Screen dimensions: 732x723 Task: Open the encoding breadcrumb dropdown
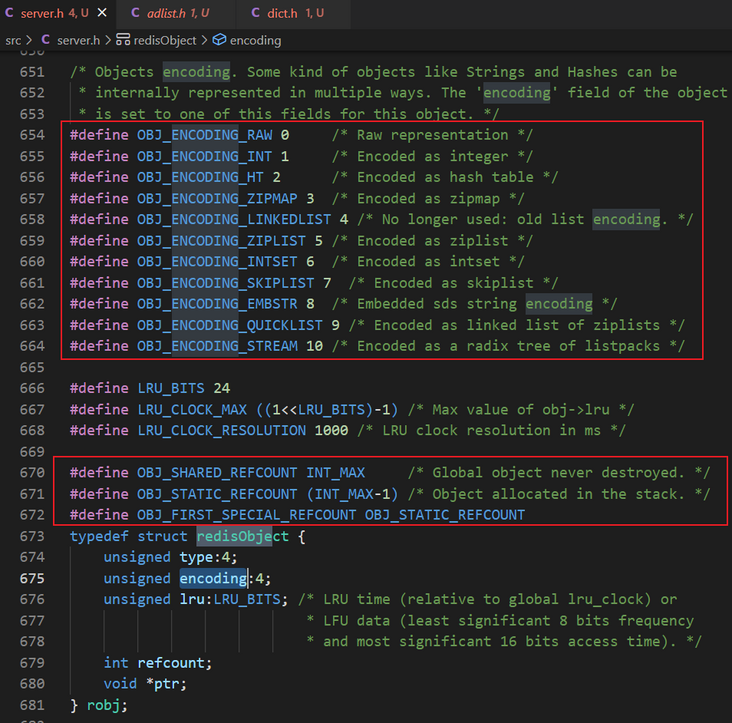pyautogui.click(x=255, y=40)
